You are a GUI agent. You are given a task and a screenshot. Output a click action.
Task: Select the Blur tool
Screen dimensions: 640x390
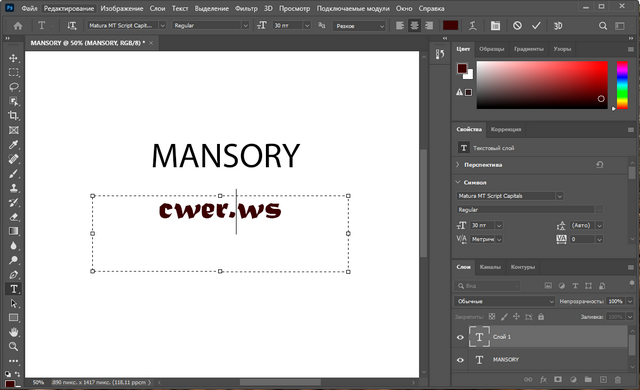(13, 246)
